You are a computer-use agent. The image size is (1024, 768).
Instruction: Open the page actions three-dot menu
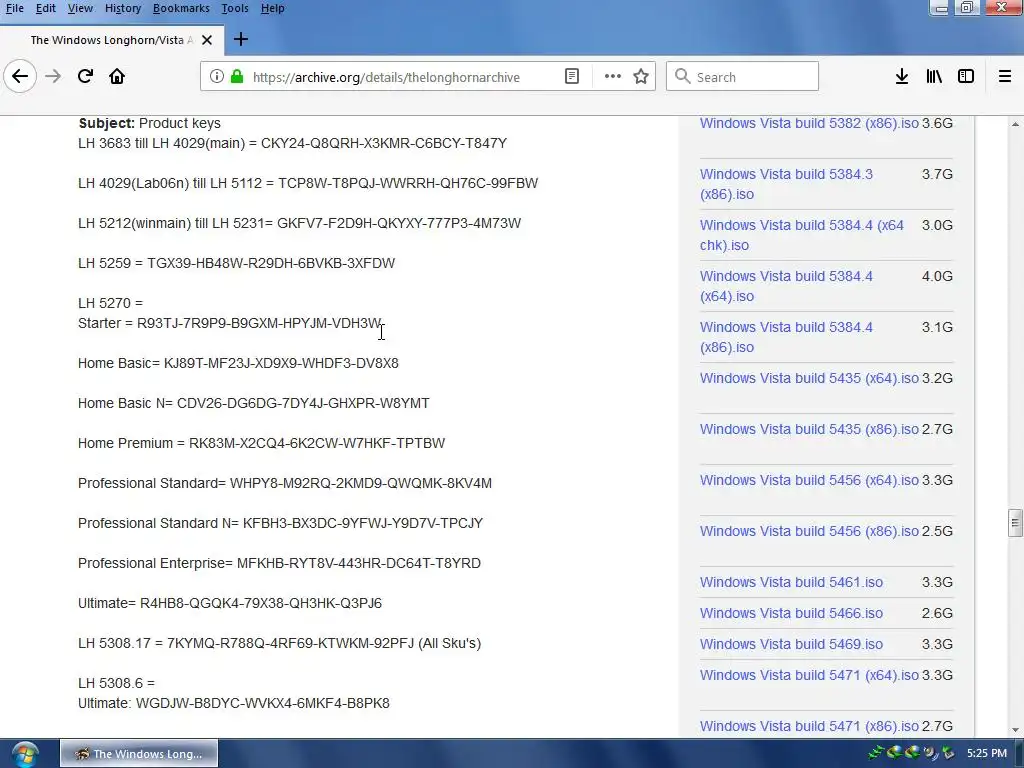point(613,76)
